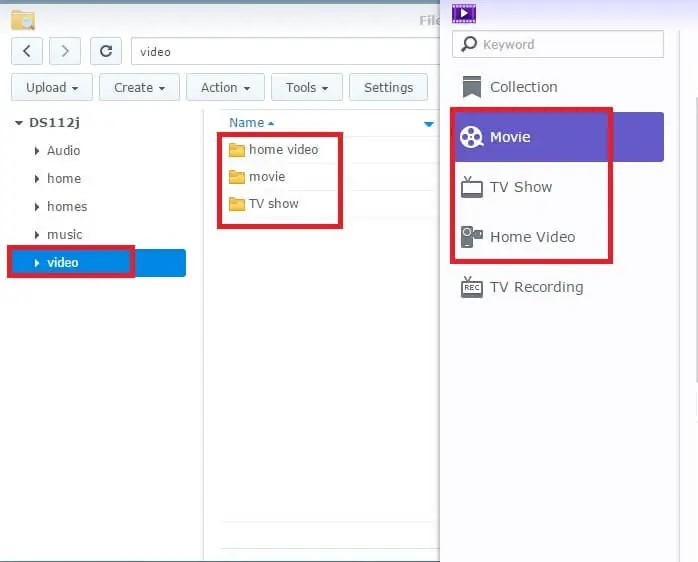The width and height of the screenshot is (698, 562).
Task: Open the Upload dropdown
Action: 52,87
